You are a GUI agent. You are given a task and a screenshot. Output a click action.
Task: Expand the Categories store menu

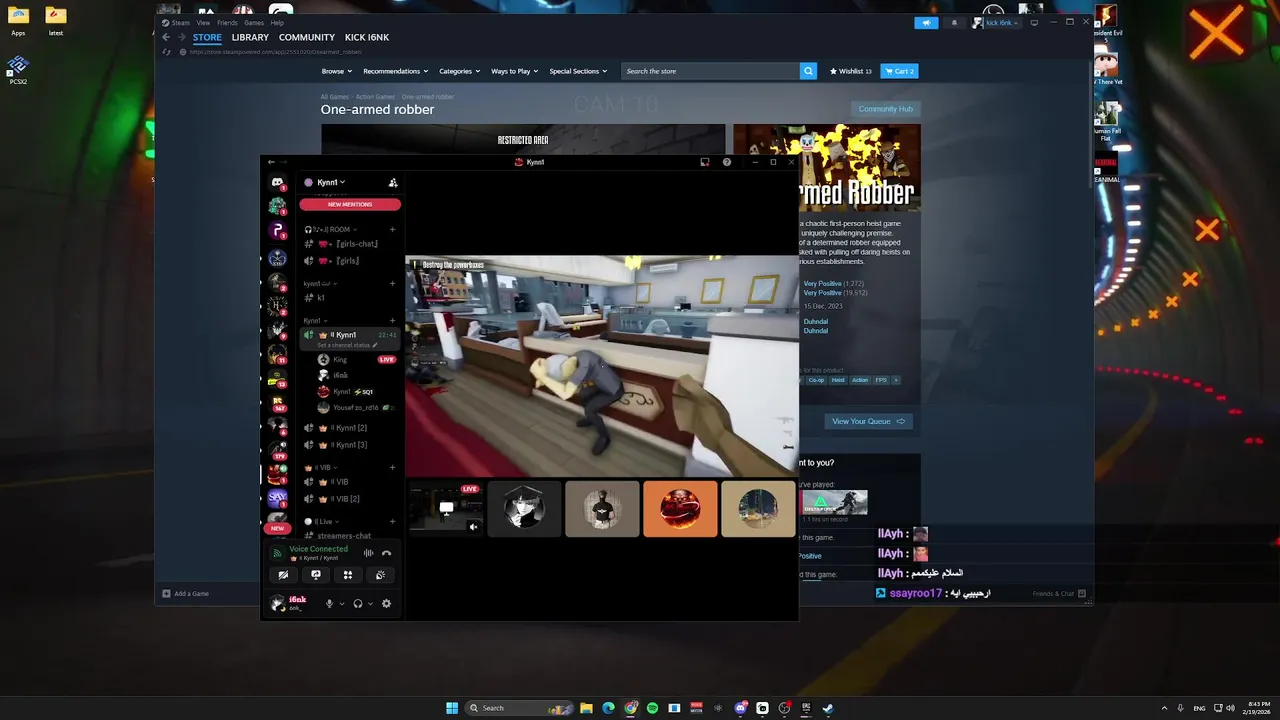coord(460,71)
